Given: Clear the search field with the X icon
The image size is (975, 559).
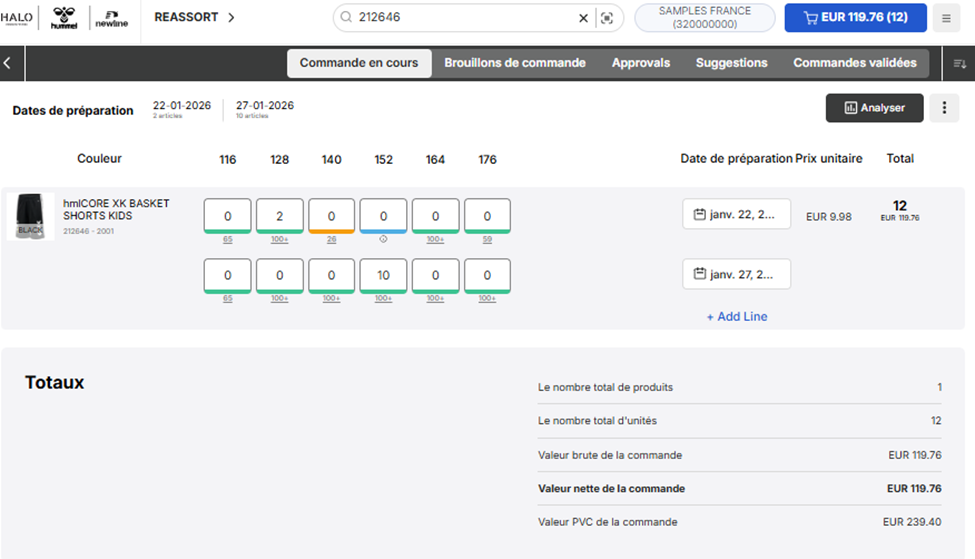Looking at the screenshot, I should pos(584,18).
